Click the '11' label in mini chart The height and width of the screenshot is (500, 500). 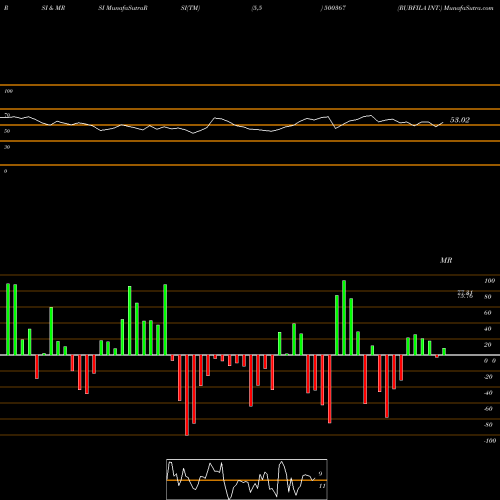(x=322, y=486)
